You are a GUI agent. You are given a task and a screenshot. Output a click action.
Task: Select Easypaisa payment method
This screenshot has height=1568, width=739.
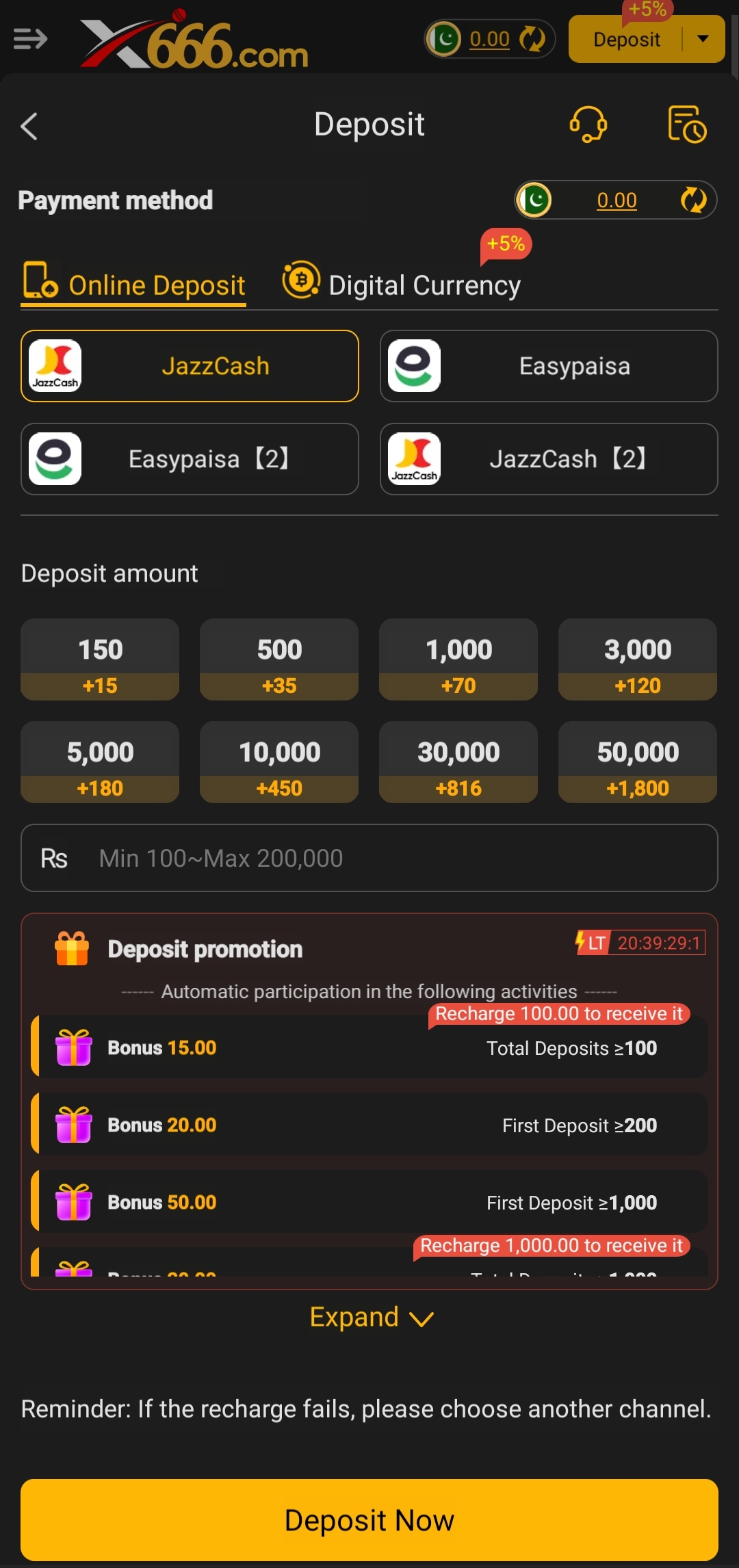[549, 366]
